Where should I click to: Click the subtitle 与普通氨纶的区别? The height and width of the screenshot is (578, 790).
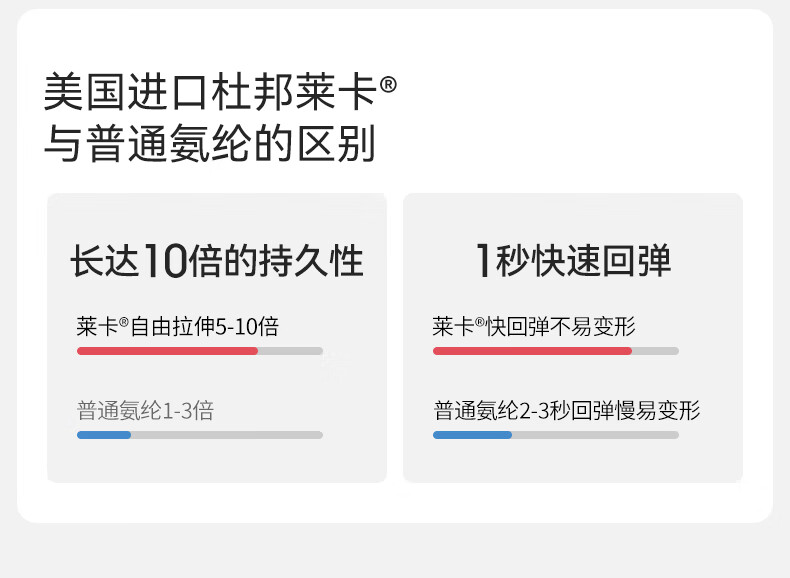[x=210, y=144]
